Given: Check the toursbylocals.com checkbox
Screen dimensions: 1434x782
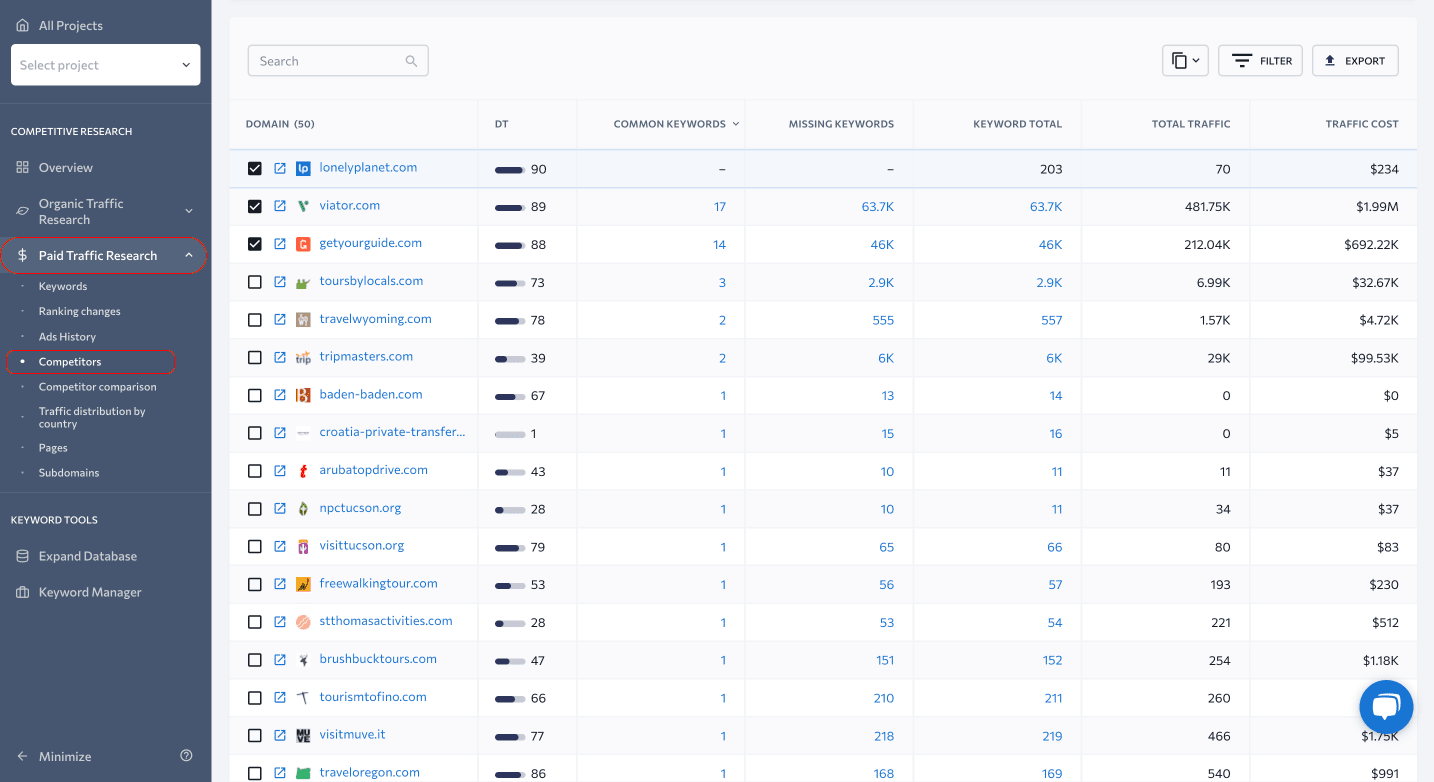Looking at the screenshot, I should pyautogui.click(x=254, y=282).
